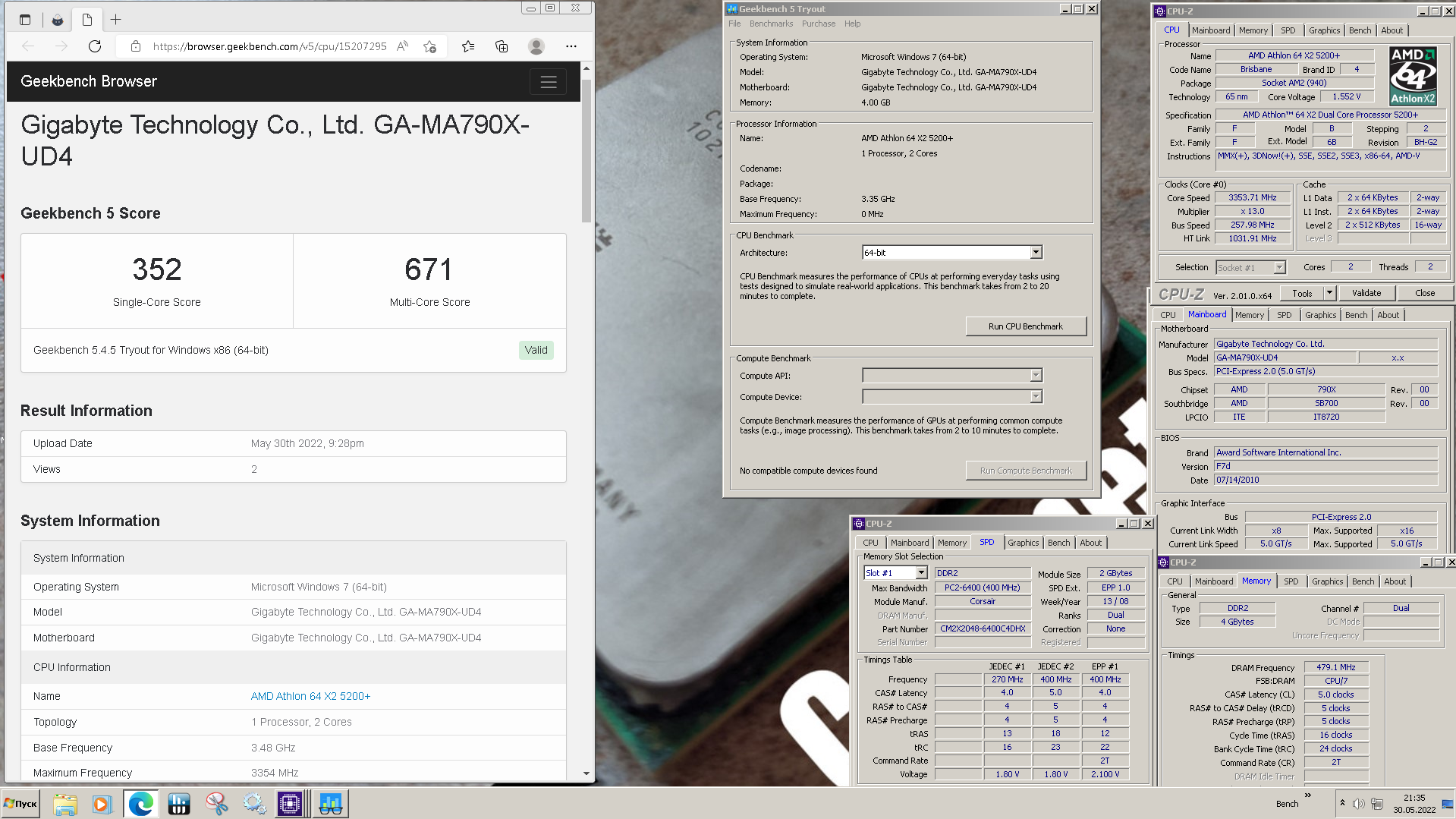Click the clock showing 21:35

(x=1414, y=798)
